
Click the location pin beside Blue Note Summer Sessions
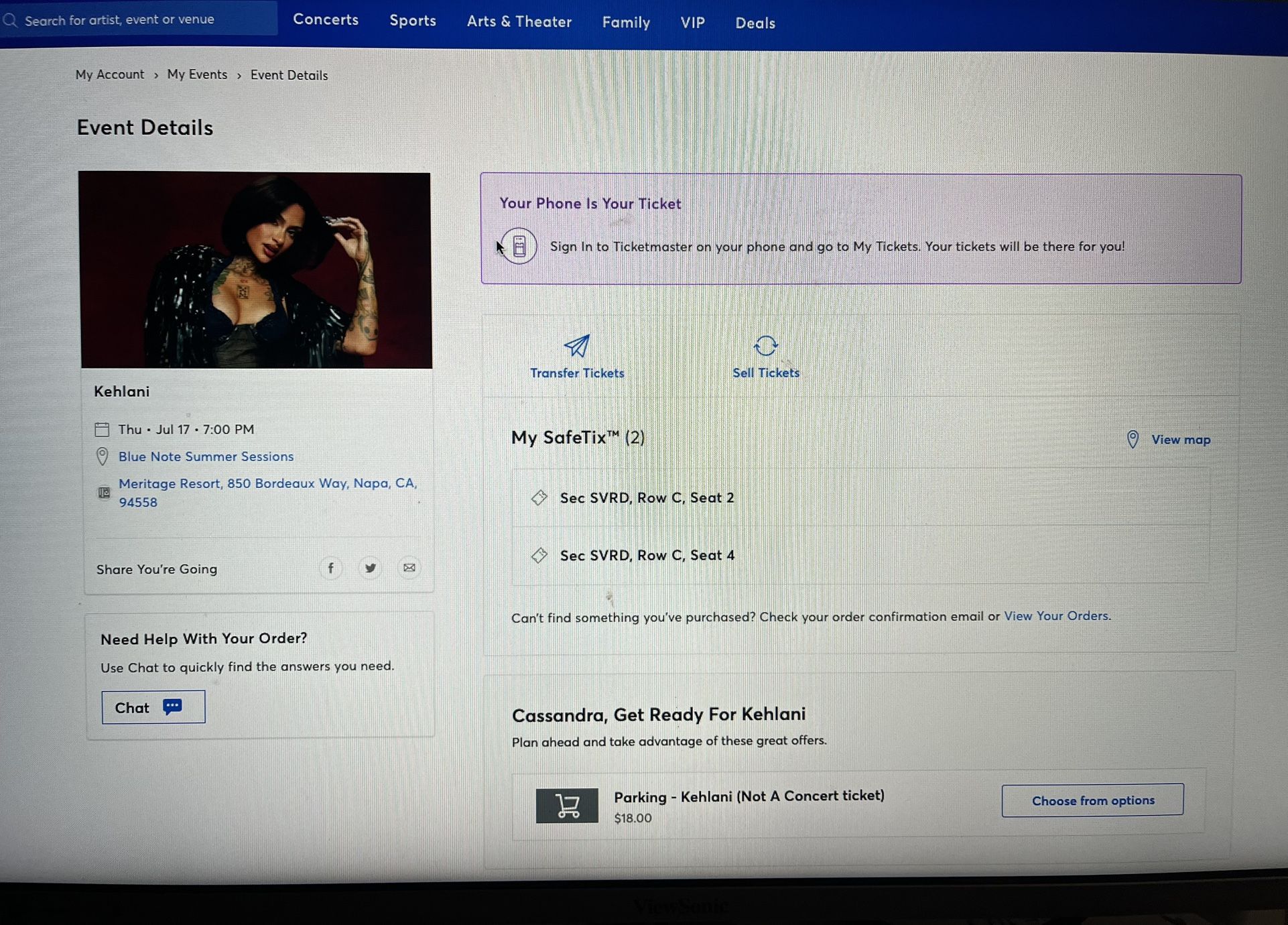pos(102,456)
